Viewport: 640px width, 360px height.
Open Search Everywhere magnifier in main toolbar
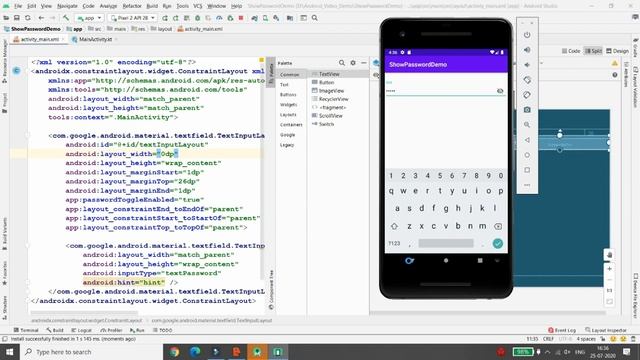315,18
